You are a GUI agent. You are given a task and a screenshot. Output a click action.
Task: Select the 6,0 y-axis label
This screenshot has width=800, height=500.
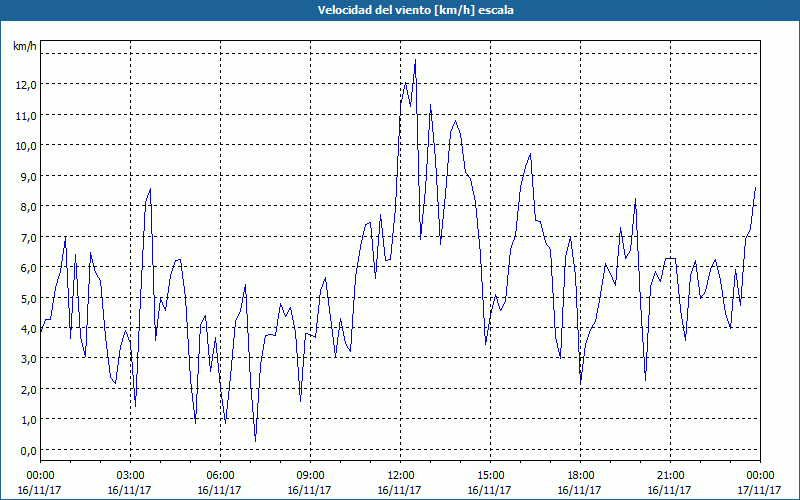[x=28, y=268]
